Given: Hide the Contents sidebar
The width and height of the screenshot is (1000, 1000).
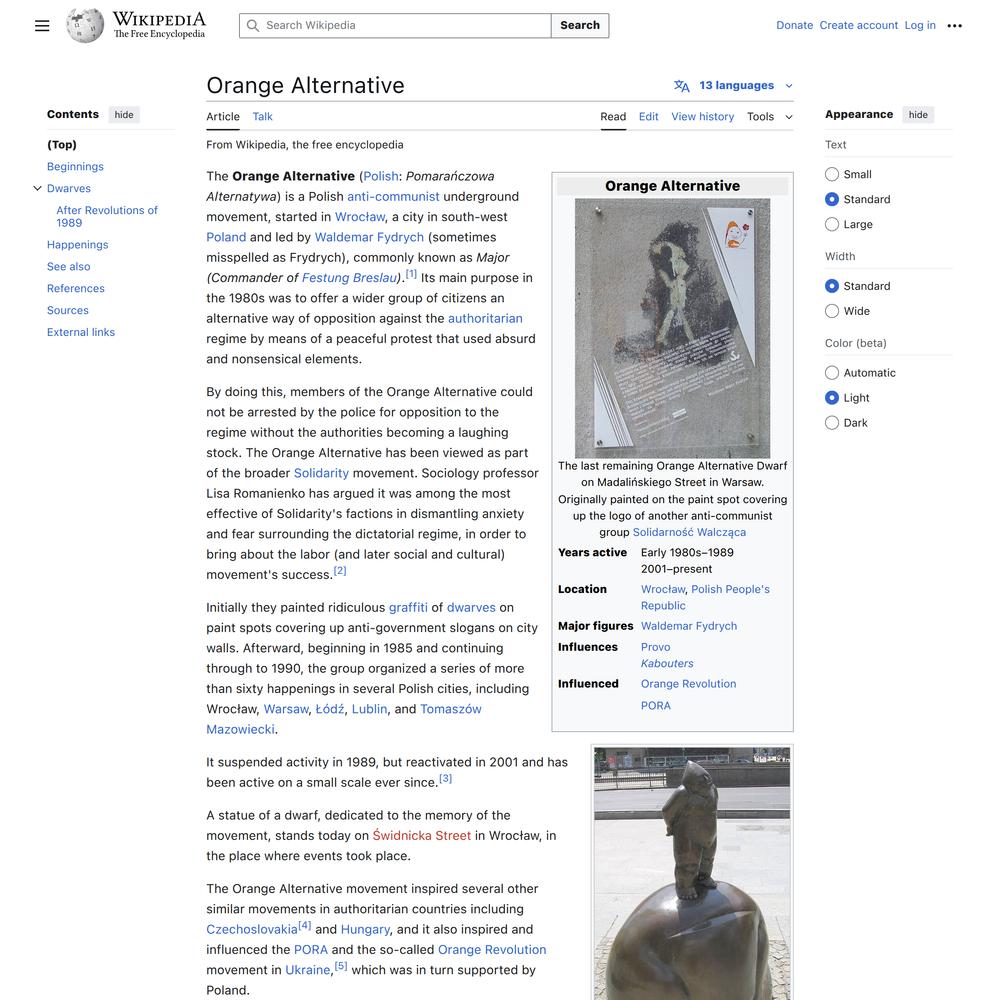Looking at the screenshot, I should click(x=124, y=115).
